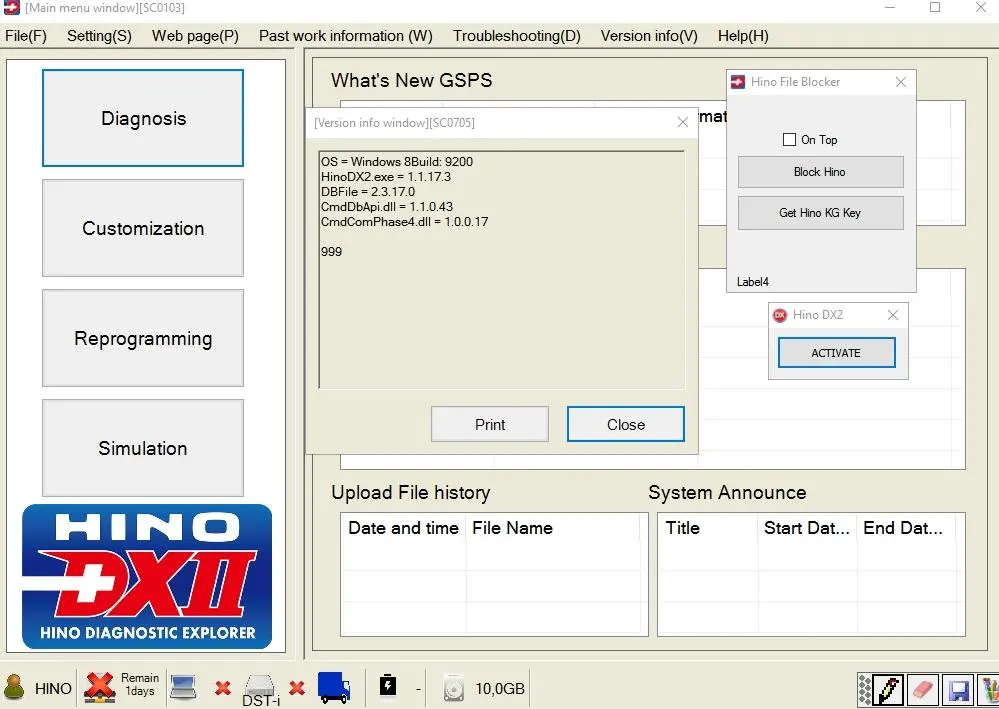Image resolution: width=999 pixels, height=709 pixels.
Task: Click the '10,0GB' disk space text
Action: point(500,689)
